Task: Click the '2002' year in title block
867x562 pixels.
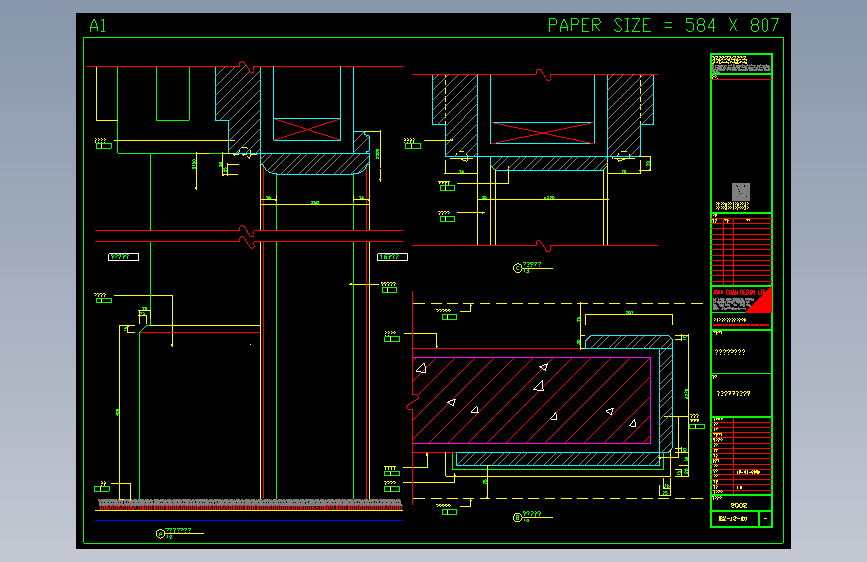Action: click(x=739, y=506)
